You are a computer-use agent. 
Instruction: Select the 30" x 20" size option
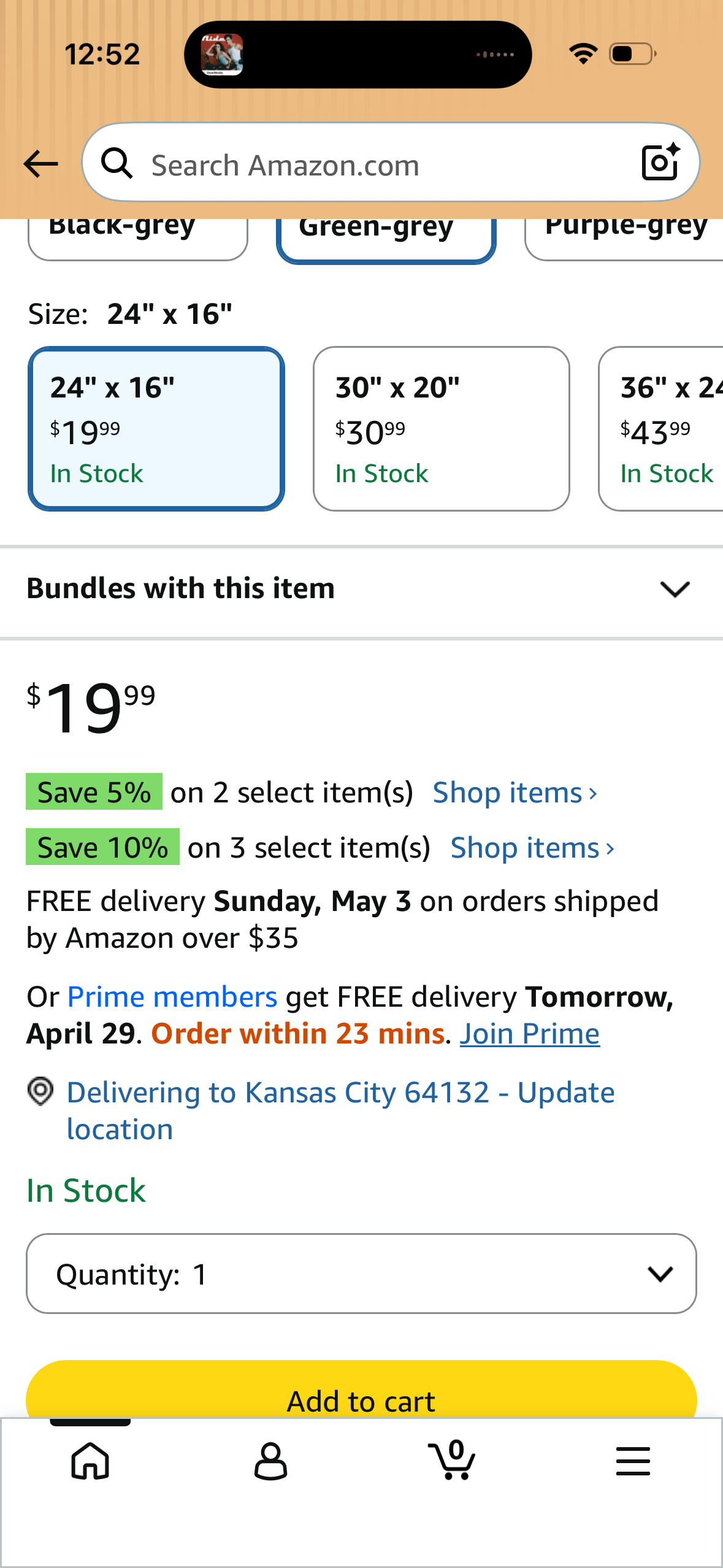click(x=441, y=429)
